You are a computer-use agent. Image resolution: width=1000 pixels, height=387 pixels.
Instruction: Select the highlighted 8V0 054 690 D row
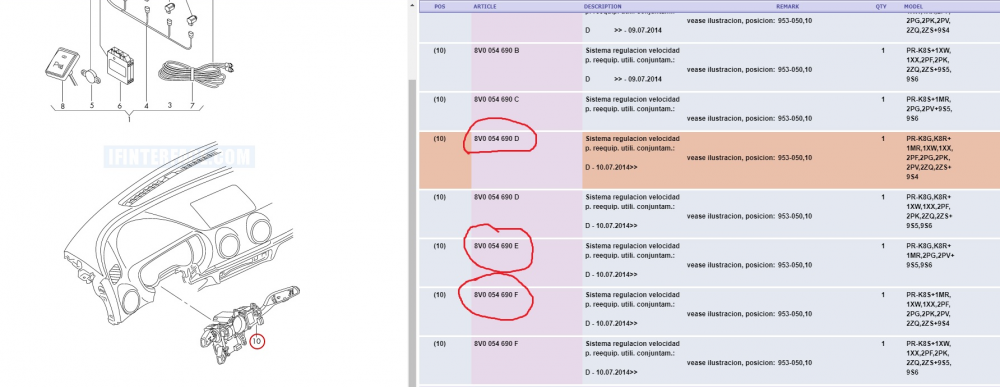click(709, 160)
